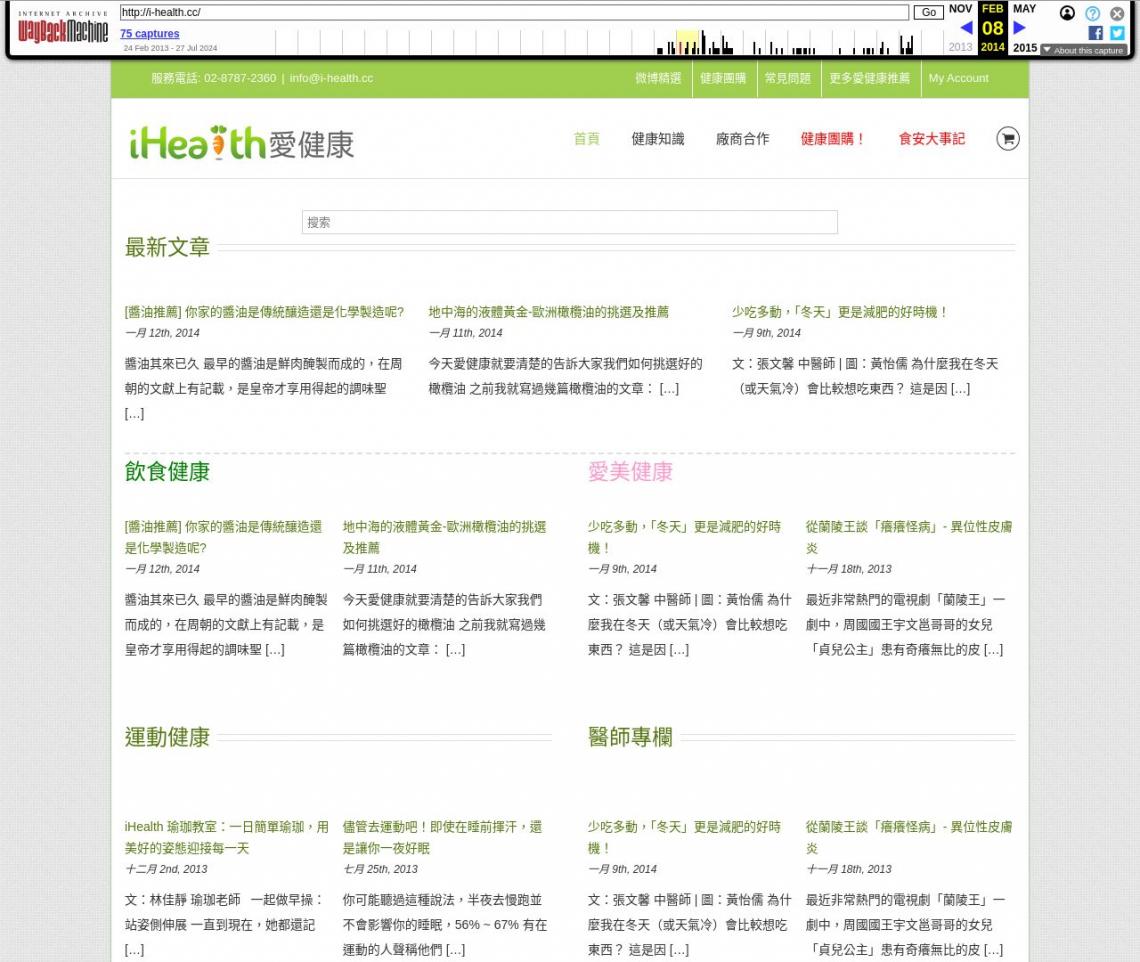Open 少吃多動 article under 醫師專欄
The image size is (1140, 962).
pyautogui.click(x=684, y=837)
